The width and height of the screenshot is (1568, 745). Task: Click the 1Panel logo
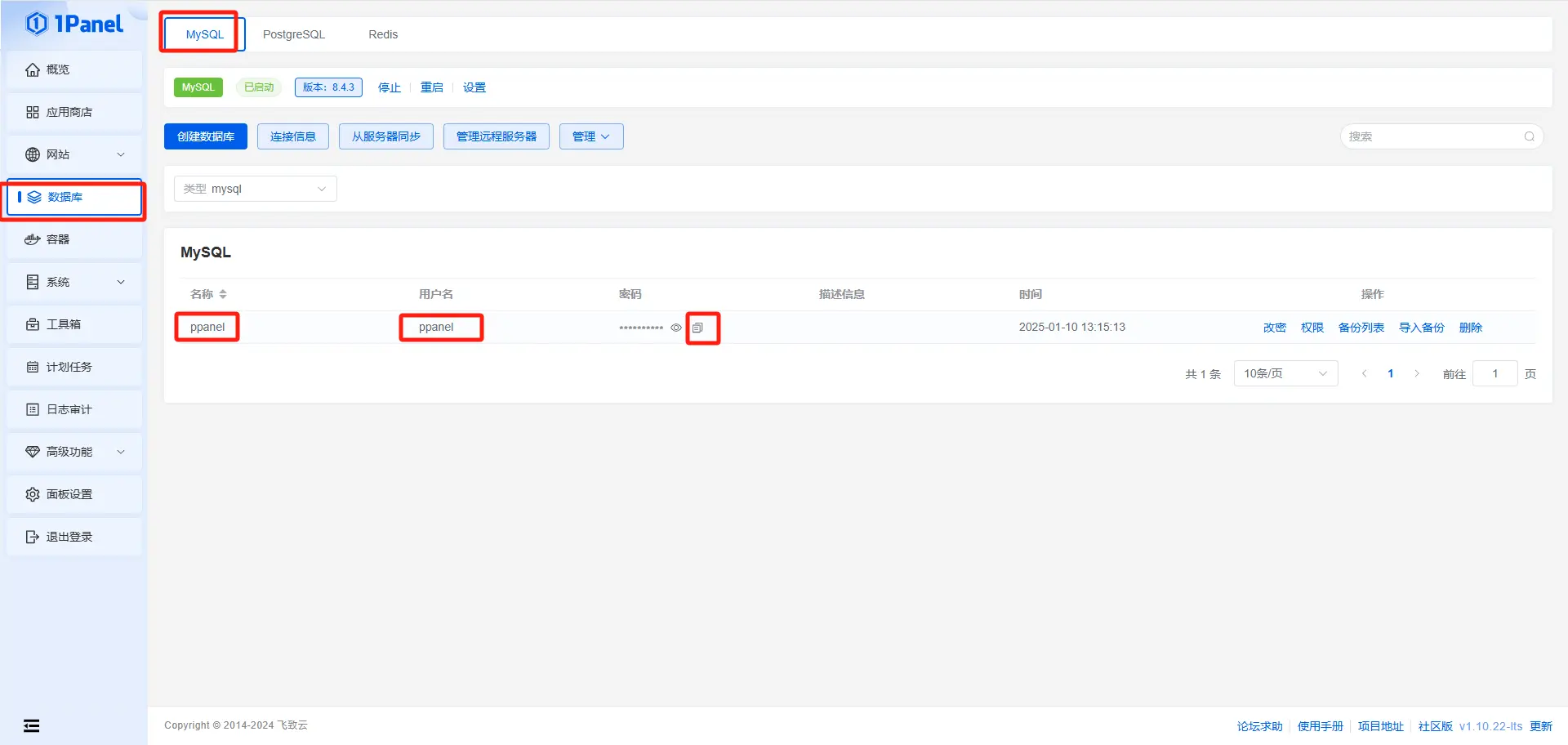pyautogui.click(x=74, y=24)
